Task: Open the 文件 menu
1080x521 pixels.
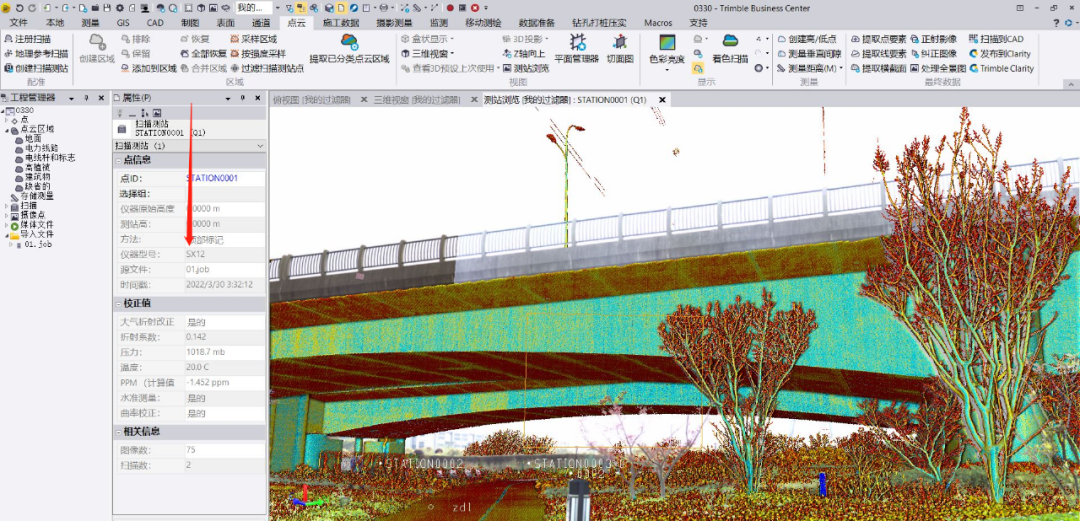Action: (19, 22)
